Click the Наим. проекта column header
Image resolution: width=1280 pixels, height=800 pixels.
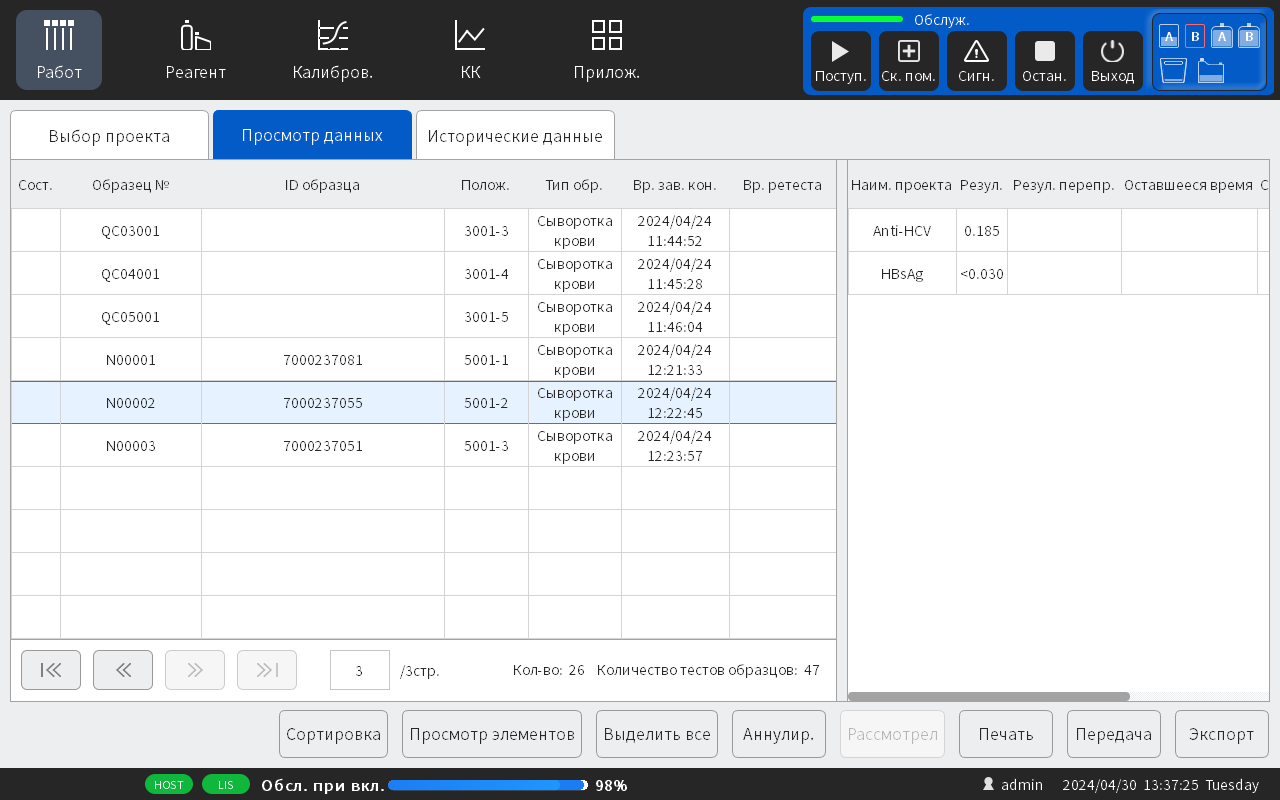pyautogui.click(x=902, y=185)
